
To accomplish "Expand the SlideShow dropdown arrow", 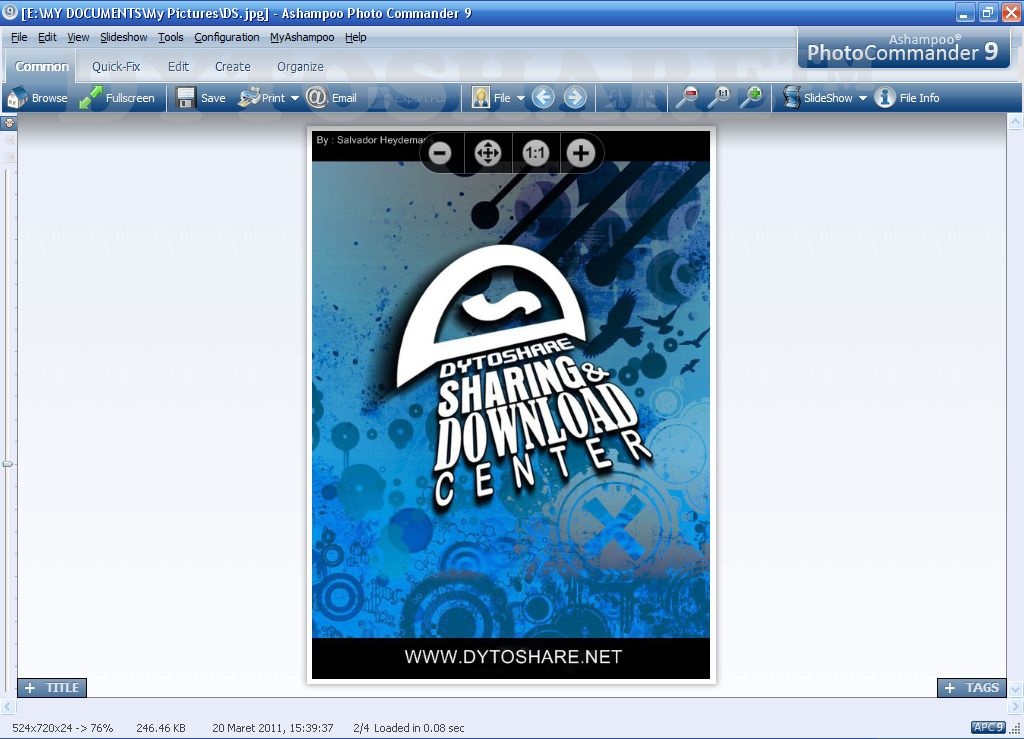I will 862,99.
